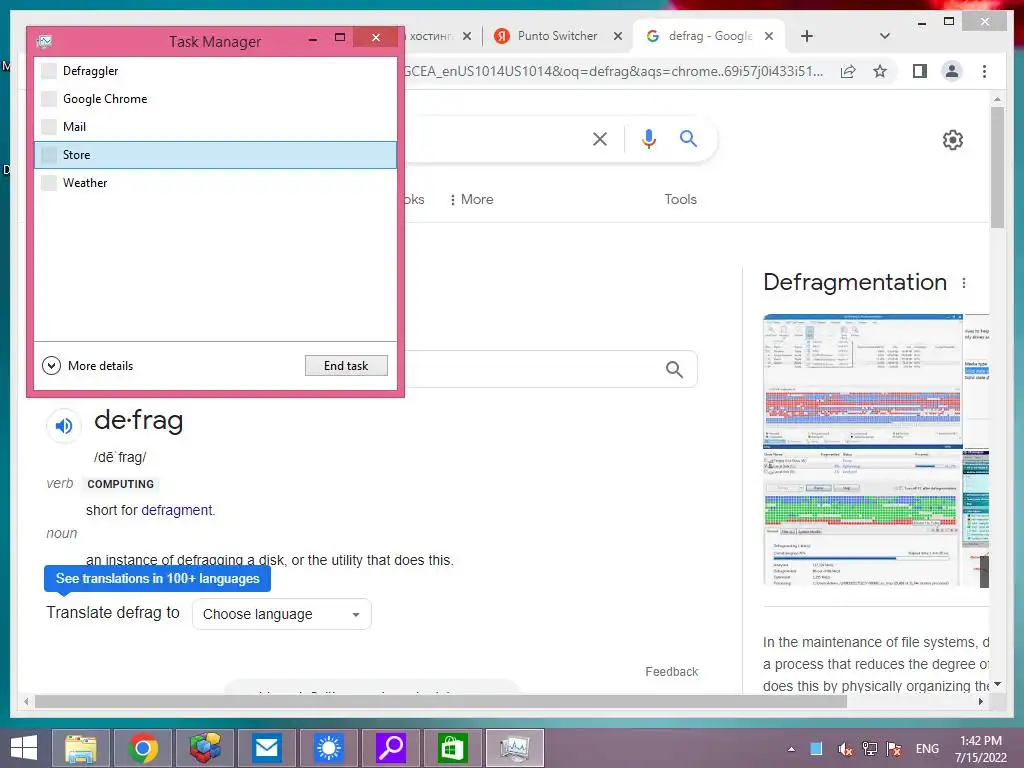Click End task button
1024x768 pixels.
(346, 366)
